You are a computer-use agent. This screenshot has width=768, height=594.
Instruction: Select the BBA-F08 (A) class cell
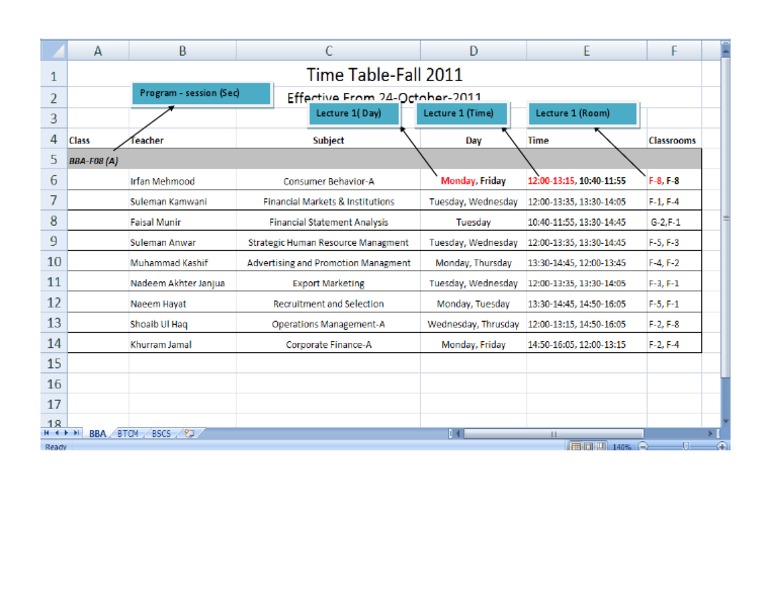[98, 161]
